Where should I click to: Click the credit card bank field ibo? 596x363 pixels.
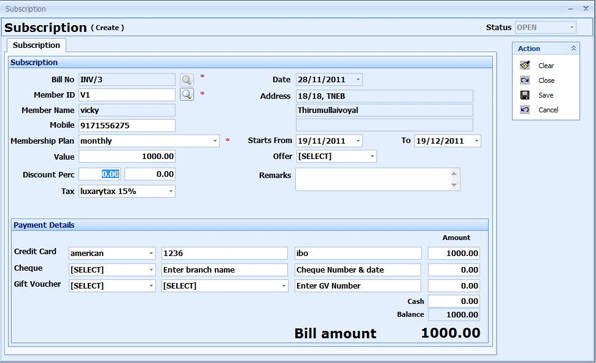[x=358, y=253]
